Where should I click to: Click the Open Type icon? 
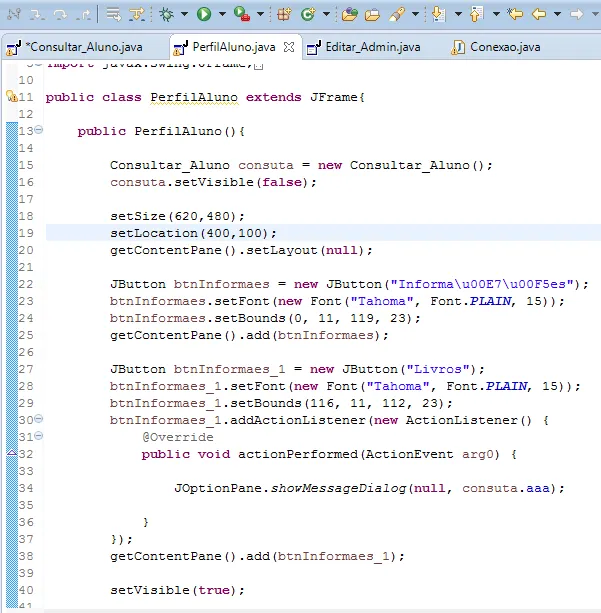pos(350,14)
